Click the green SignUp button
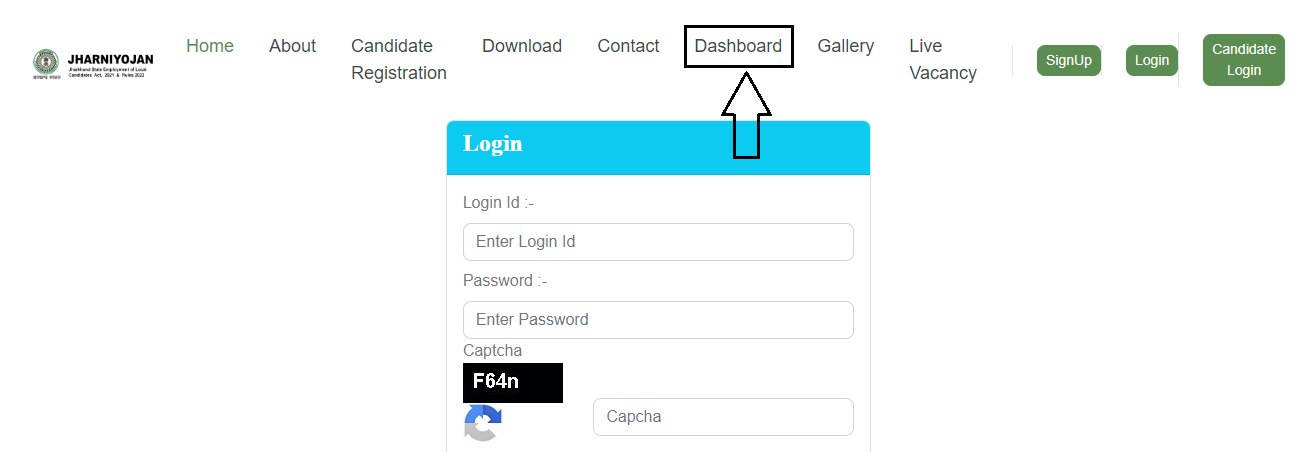The image size is (1308, 452). [1069, 60]
